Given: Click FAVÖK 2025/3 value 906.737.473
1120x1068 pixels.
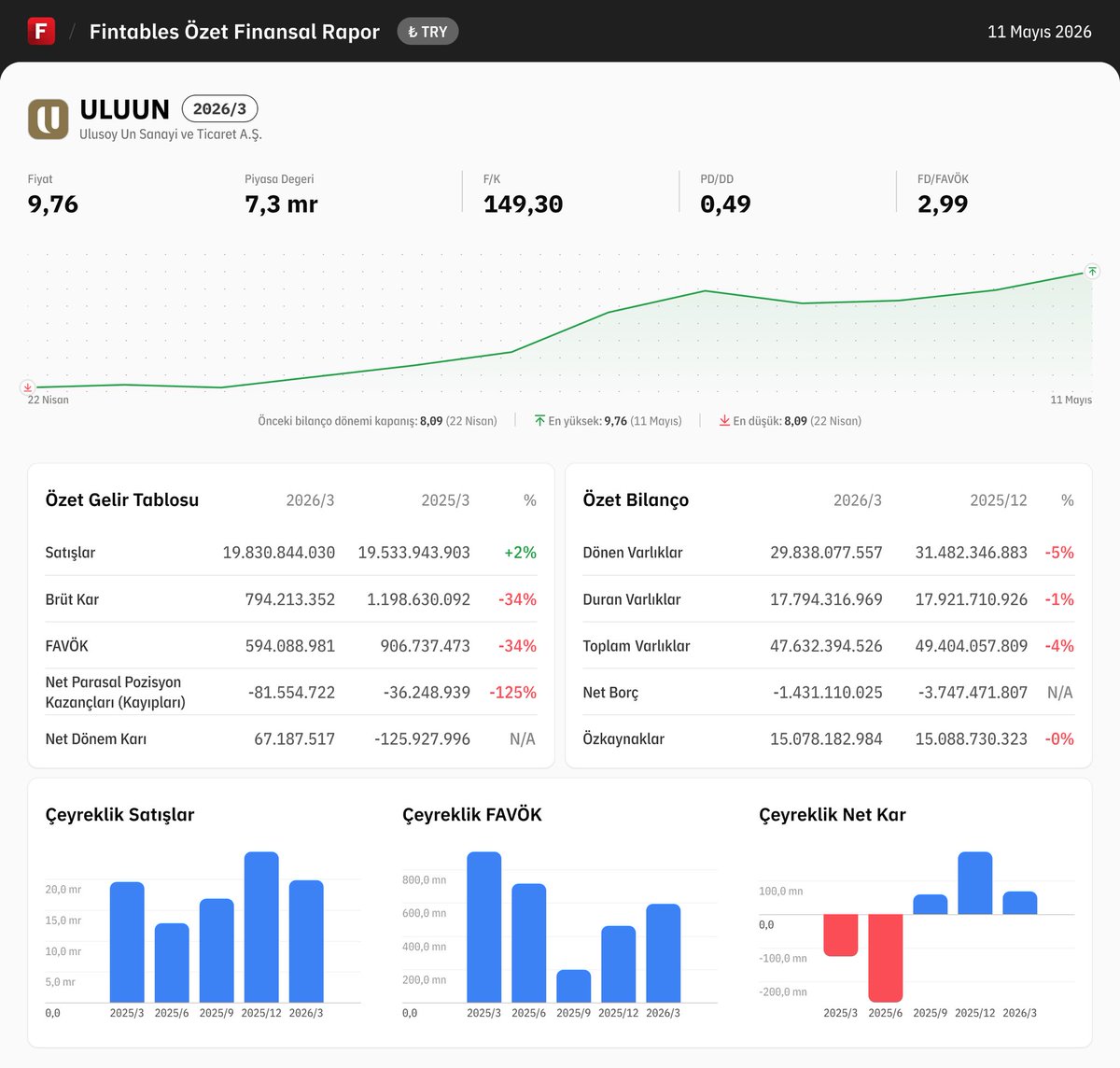Looking at the screenshot, I should point(426,646).
